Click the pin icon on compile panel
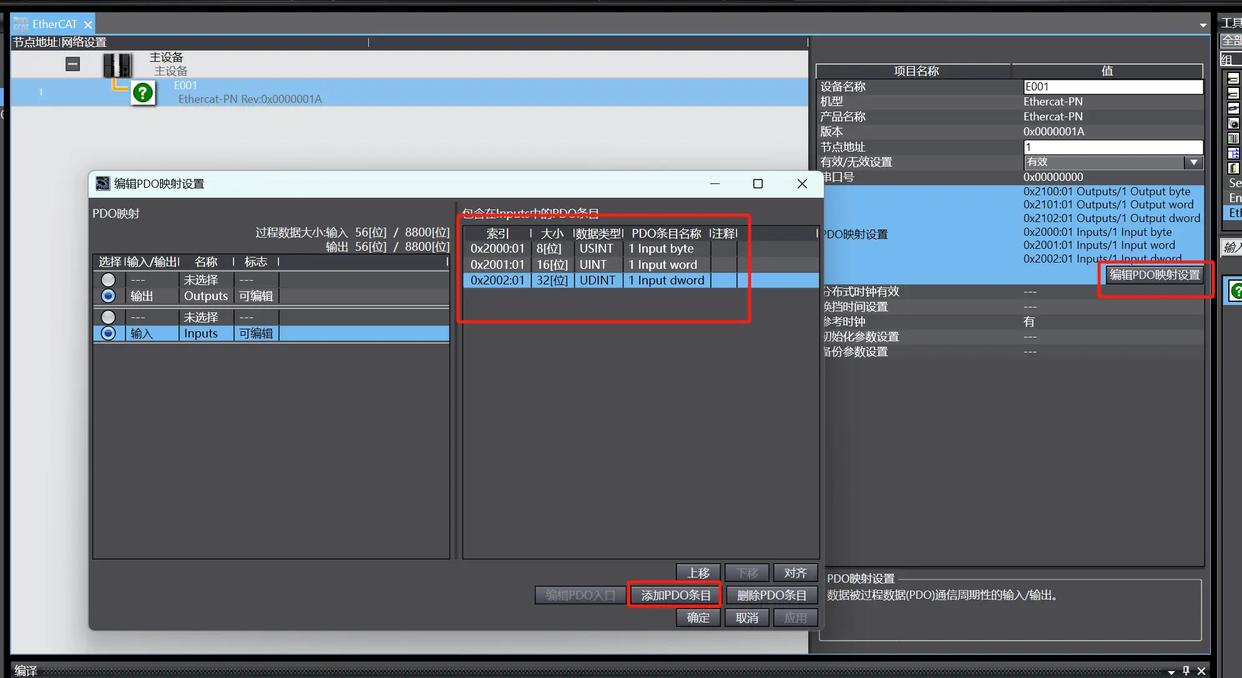This screenshot has height=678, width=1242. 1186,670
